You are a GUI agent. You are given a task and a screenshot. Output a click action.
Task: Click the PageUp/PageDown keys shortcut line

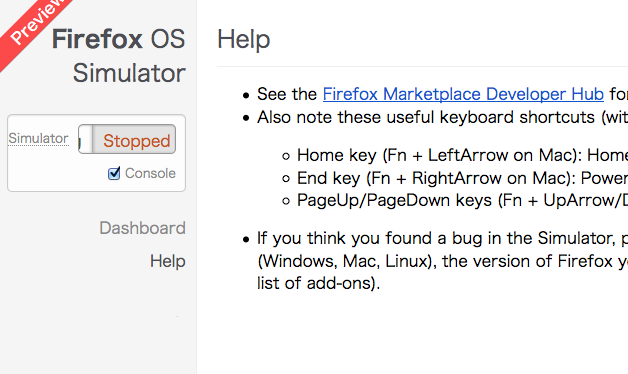tap(462, 200)
